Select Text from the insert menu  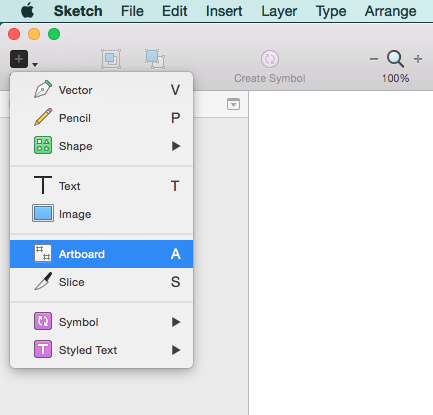pyautogui.click(x=101, y=186)
